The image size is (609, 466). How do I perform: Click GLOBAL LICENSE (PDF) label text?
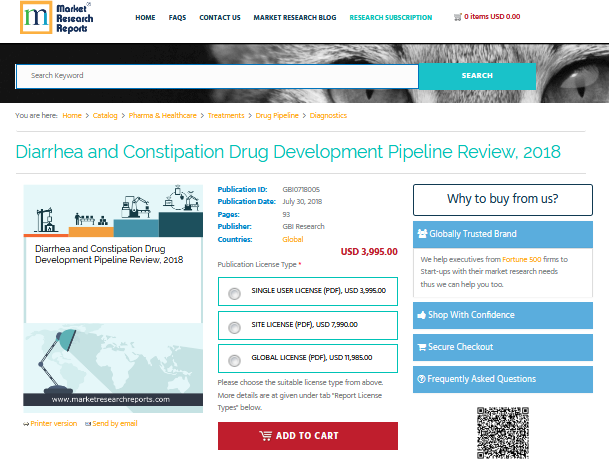click(x=311, y=358)
